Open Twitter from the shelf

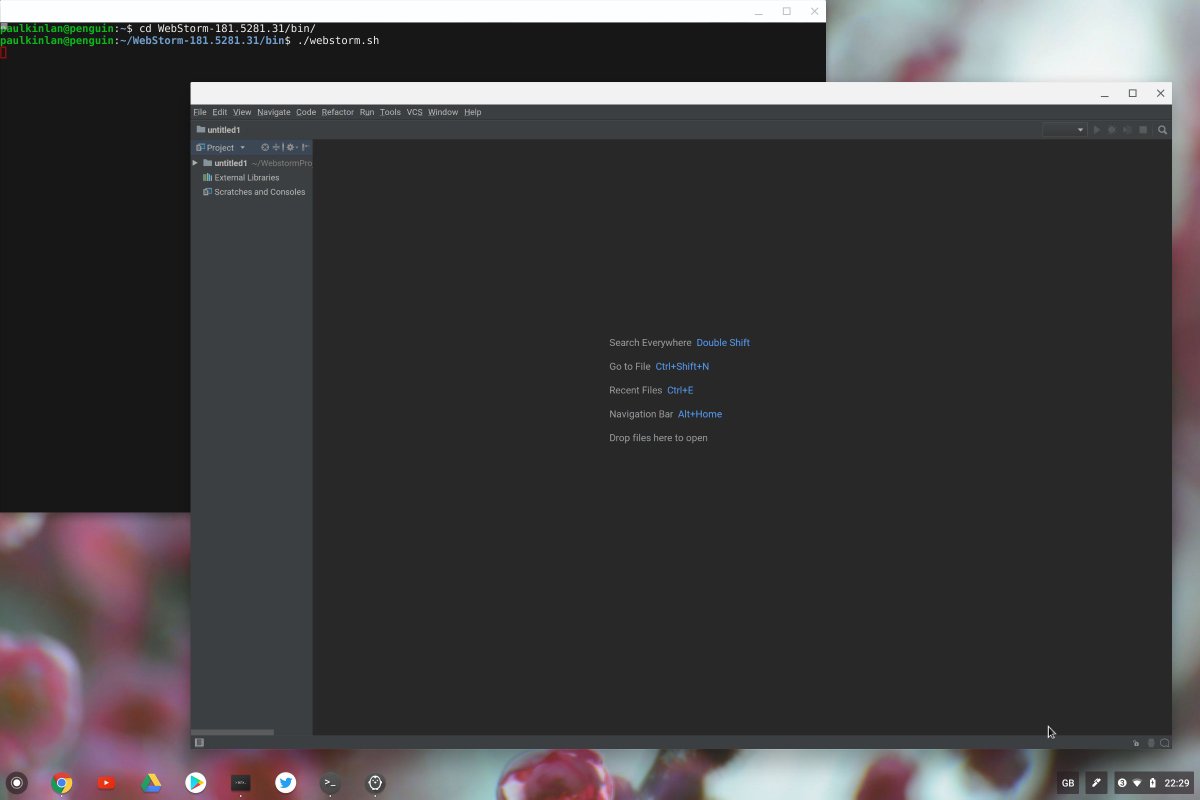tap(285, 783)
